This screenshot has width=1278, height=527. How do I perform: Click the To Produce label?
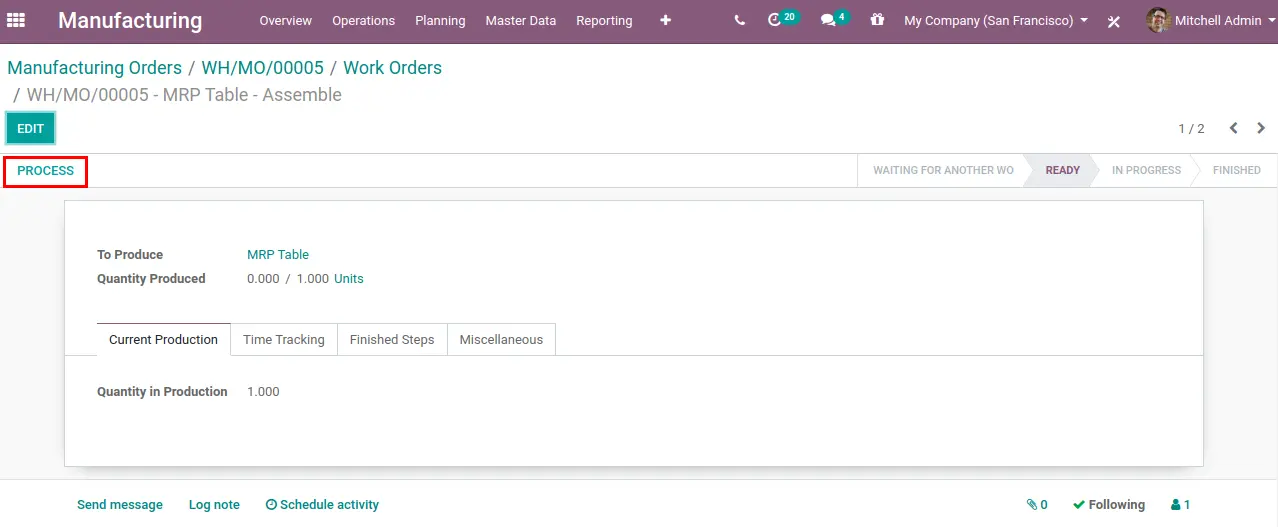point(130,254)
